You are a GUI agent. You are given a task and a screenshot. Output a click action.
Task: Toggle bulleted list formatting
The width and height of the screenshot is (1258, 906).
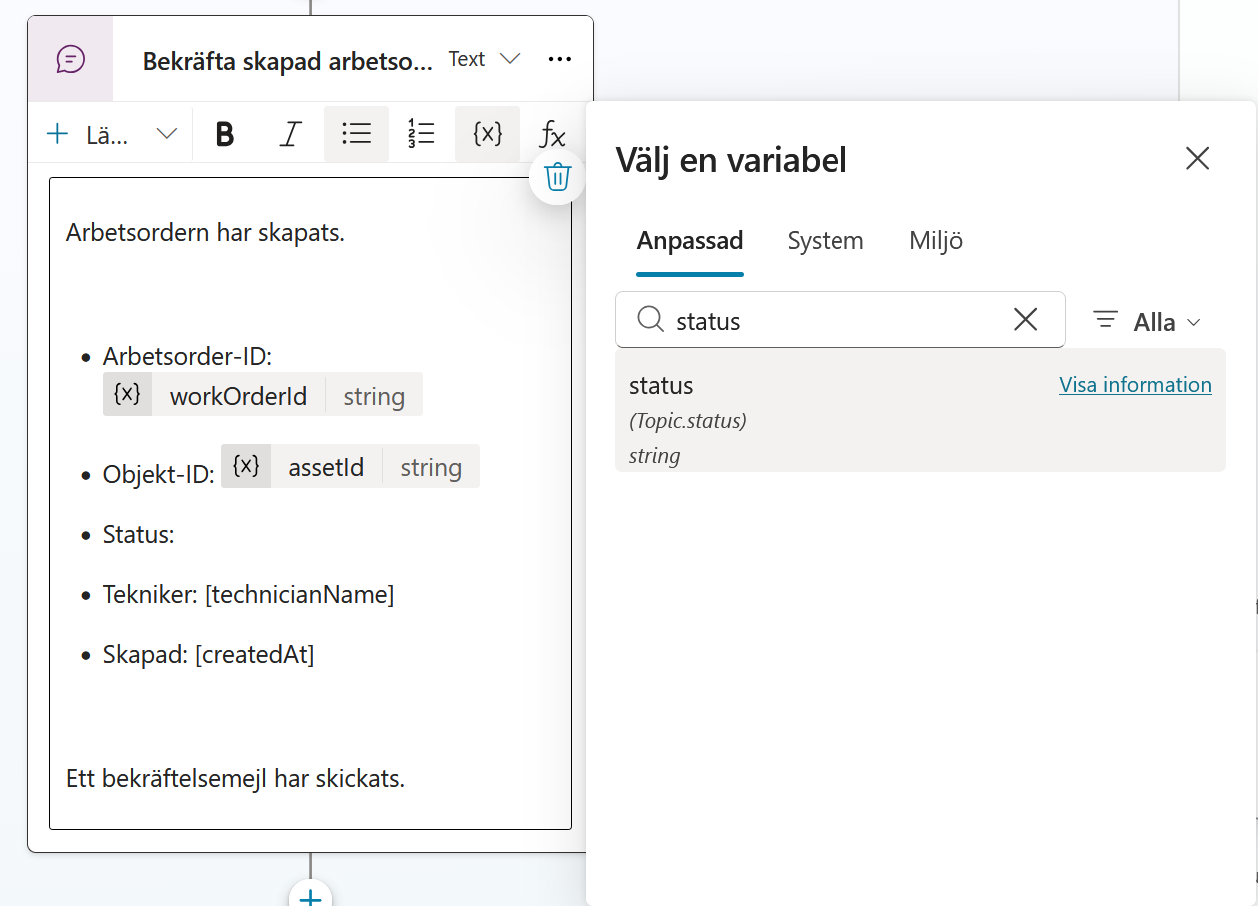[x=356, y=134]
